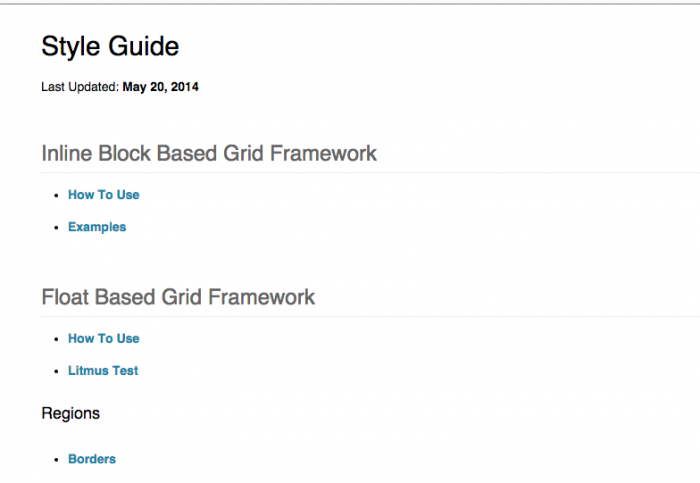Open How To Use under Inline Block framework
Viewport: 700px width, 483px height.
click(103, 195)
